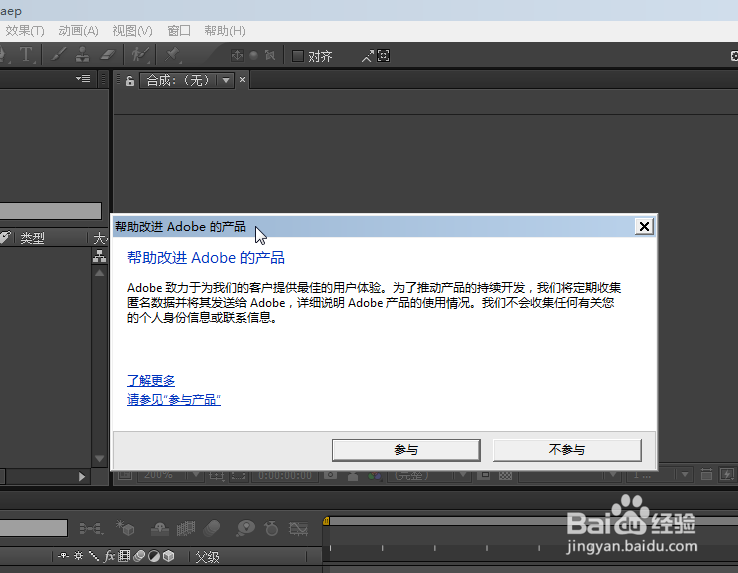
Task: Click the 不参与 button
Action: [567, 450]
